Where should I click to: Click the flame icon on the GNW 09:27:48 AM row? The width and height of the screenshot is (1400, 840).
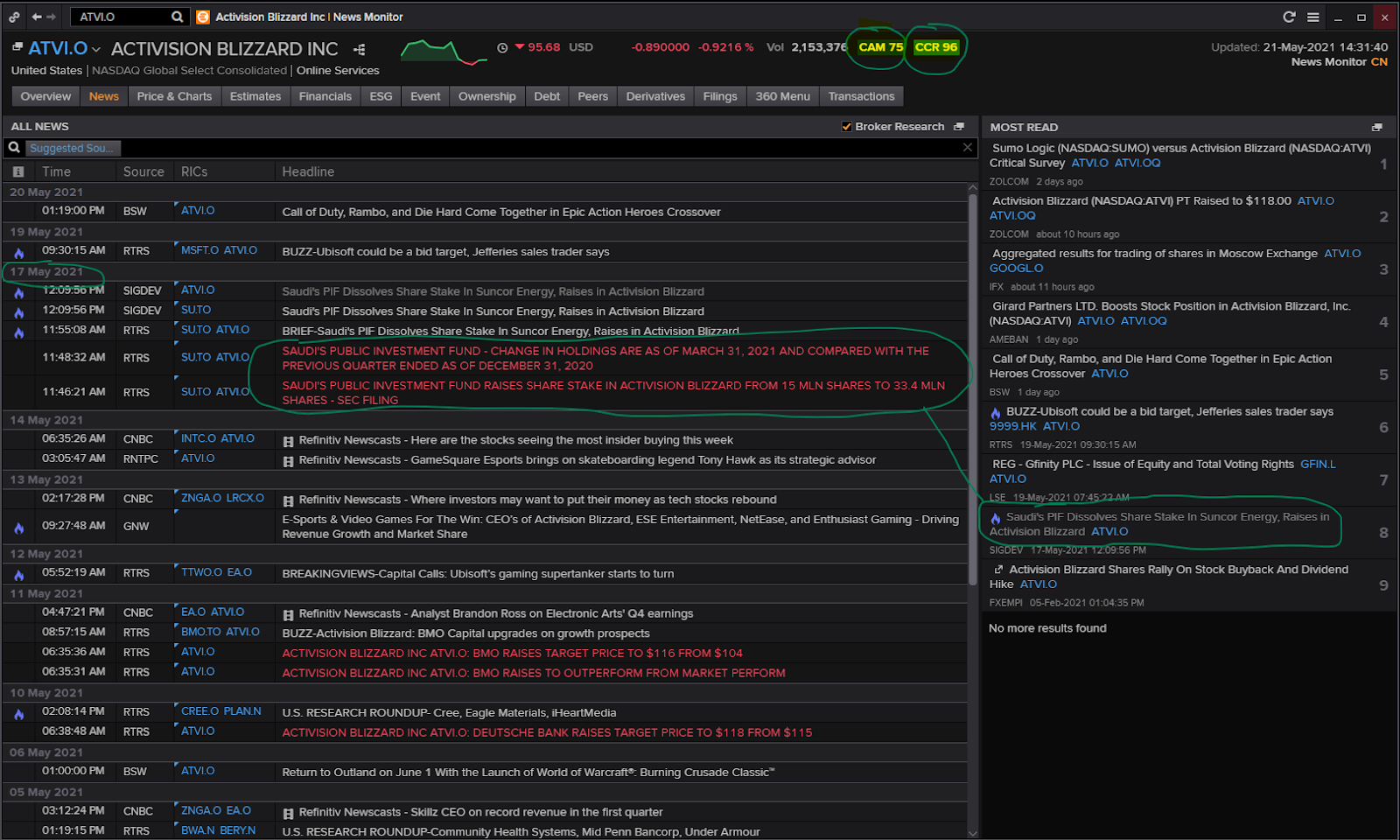pyautogui.click(x=18, y=528)
